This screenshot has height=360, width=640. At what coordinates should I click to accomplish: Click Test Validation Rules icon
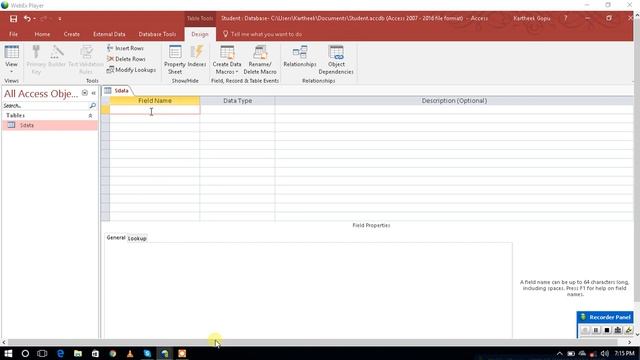(86, 52)
